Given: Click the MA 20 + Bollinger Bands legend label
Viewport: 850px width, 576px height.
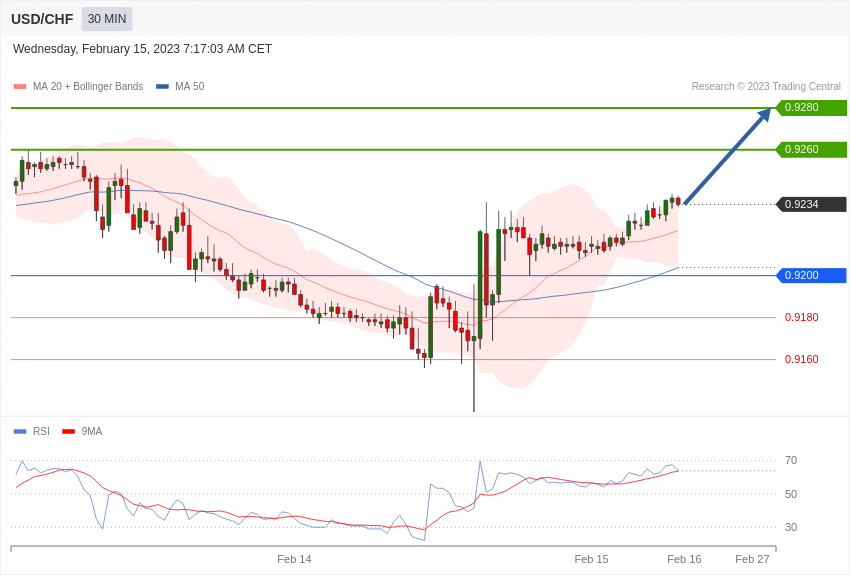Looking at the screenshot, I should (88, 86).
